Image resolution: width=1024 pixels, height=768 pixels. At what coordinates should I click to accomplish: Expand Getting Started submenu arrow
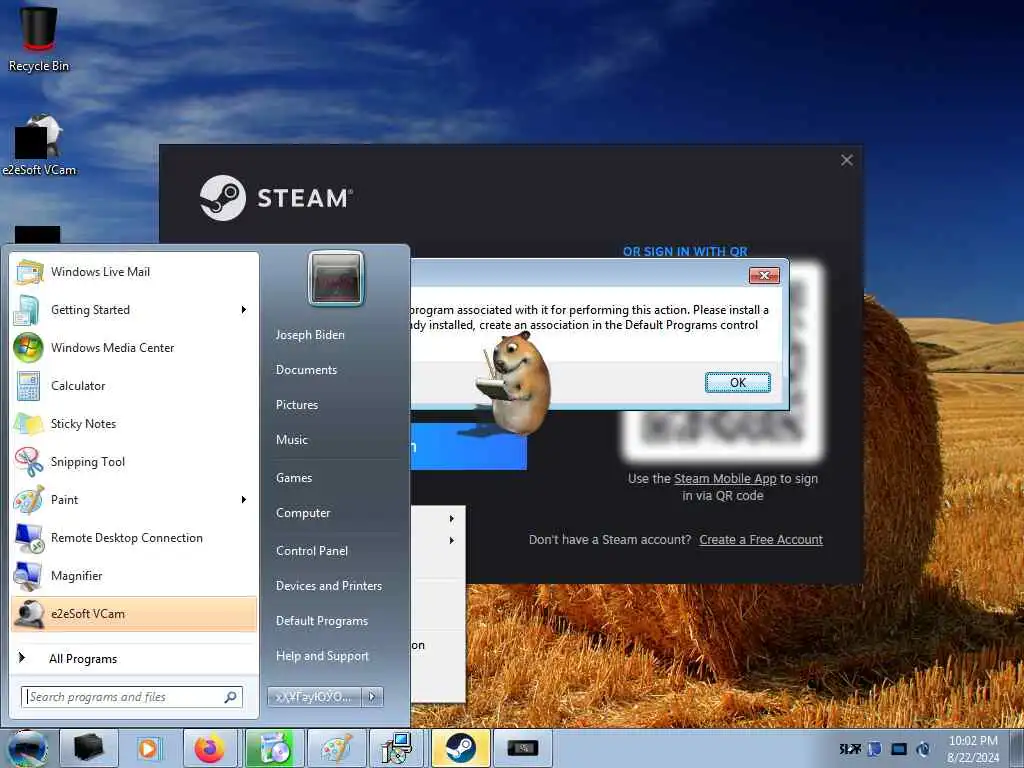(x=244, y=310)
